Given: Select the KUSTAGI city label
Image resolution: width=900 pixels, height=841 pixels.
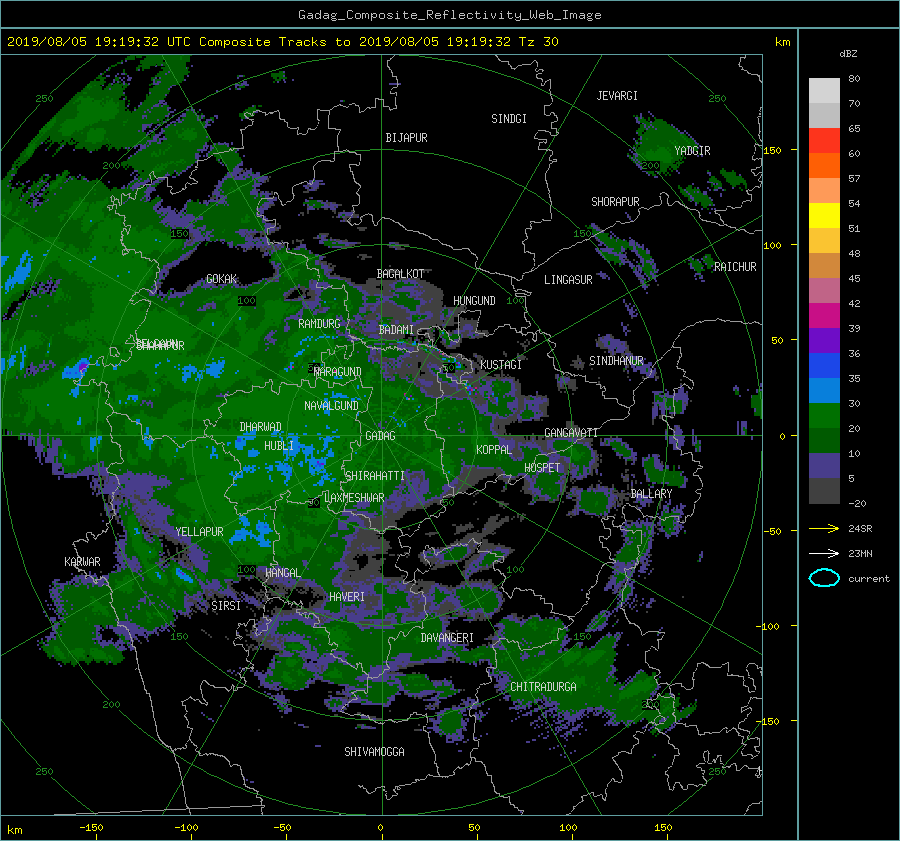Looking at the screenshot, I should (x=501, y=365).
